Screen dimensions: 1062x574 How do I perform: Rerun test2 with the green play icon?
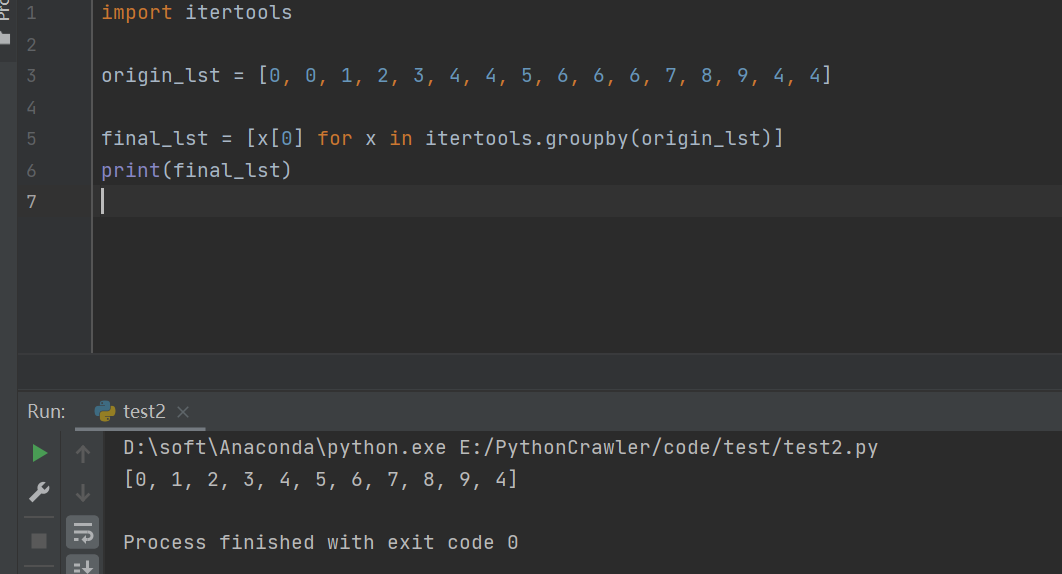pyautogui.click(x=39, y=453)
